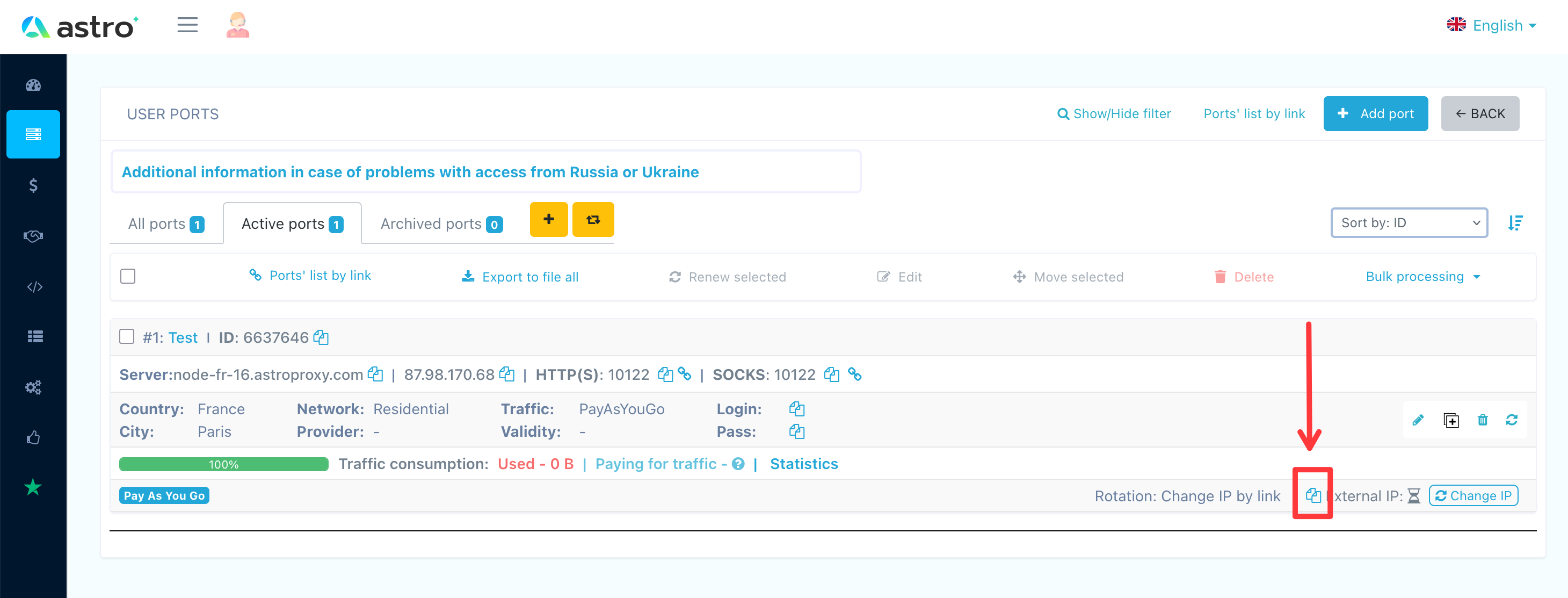Click Show/Hide filter link

pyautogui.click(x=1114, y=114)
